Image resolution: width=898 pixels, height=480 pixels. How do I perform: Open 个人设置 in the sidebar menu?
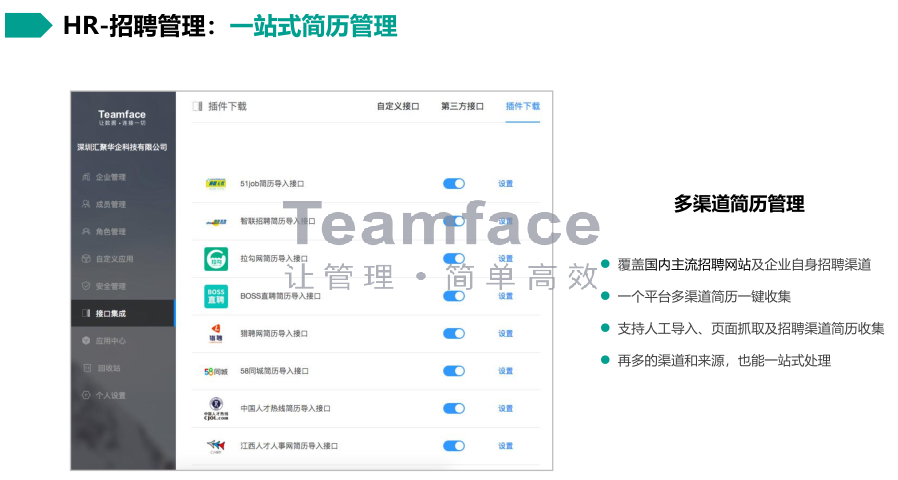point(111,395)
